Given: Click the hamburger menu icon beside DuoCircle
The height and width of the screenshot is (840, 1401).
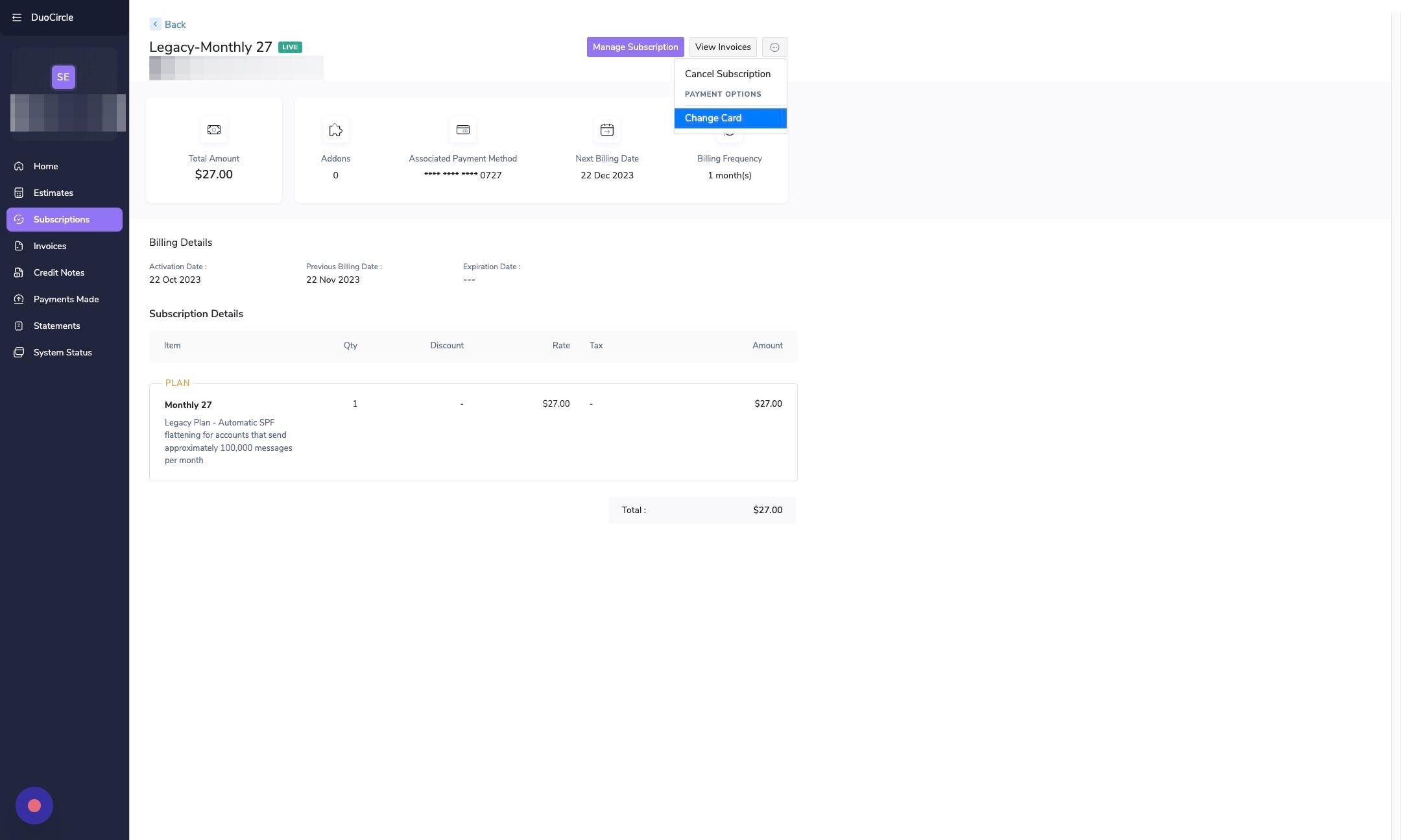Looking at the screenshot, I should coord(17,18).
